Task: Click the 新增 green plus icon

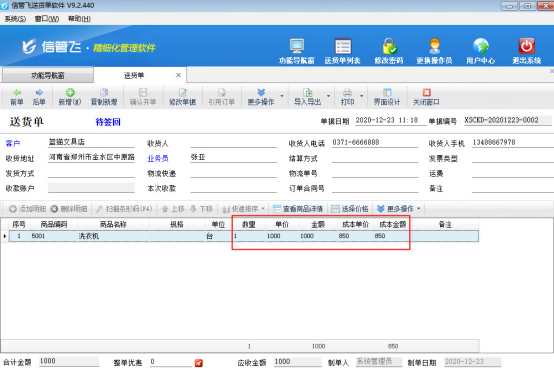Action: point(70,93)
